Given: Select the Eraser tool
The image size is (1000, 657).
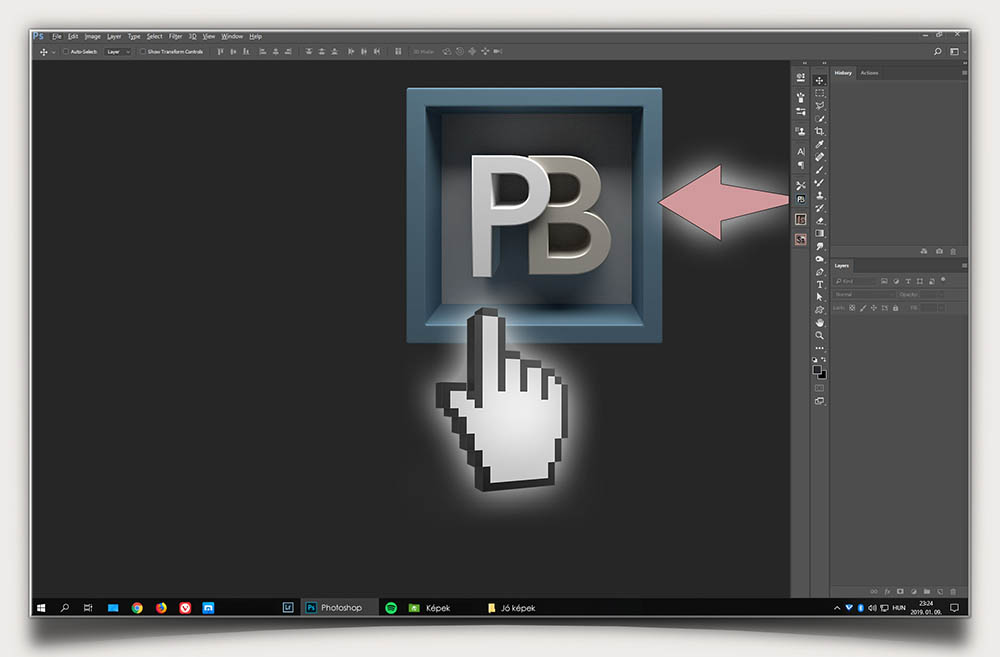Looking at the screenshot, I should click(820, 221).
